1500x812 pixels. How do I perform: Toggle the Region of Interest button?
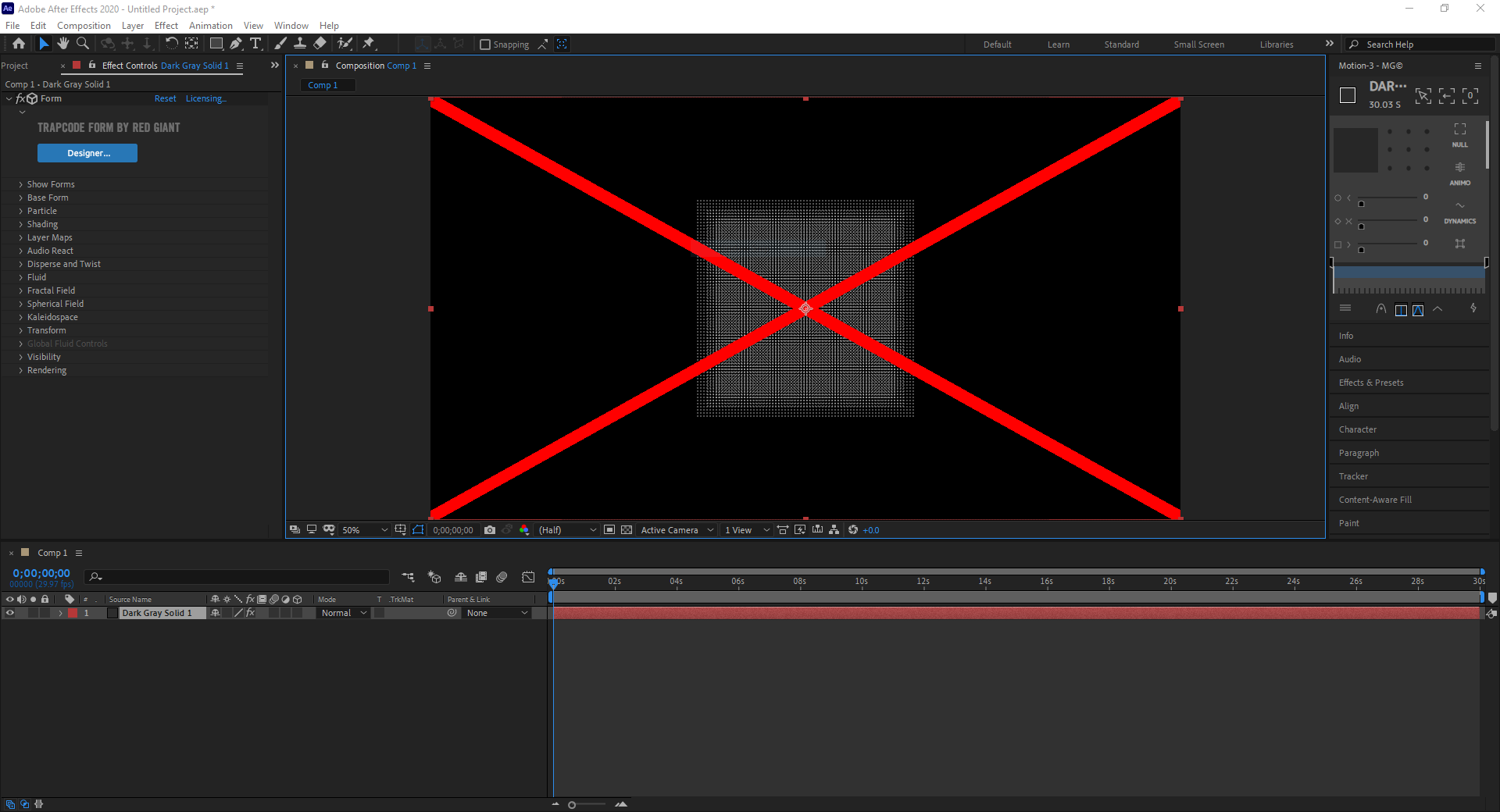(x=609, y=530)
